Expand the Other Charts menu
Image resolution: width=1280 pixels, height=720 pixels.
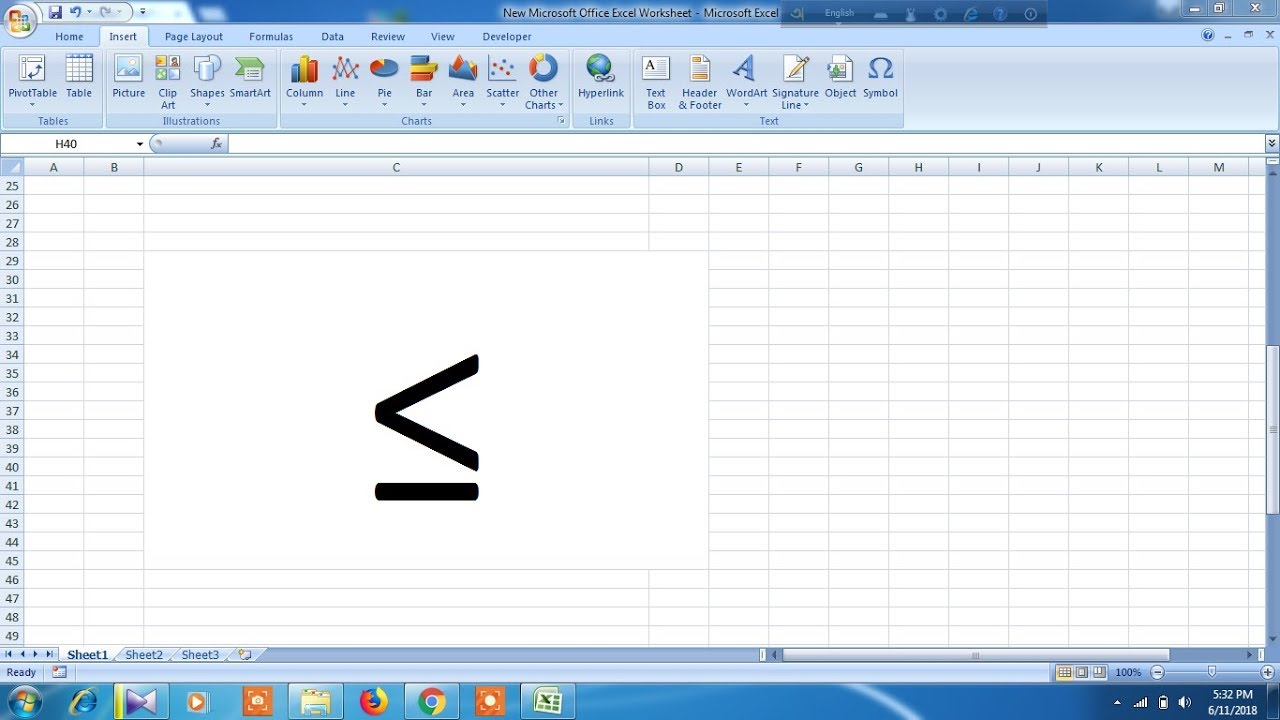[543, 80]
